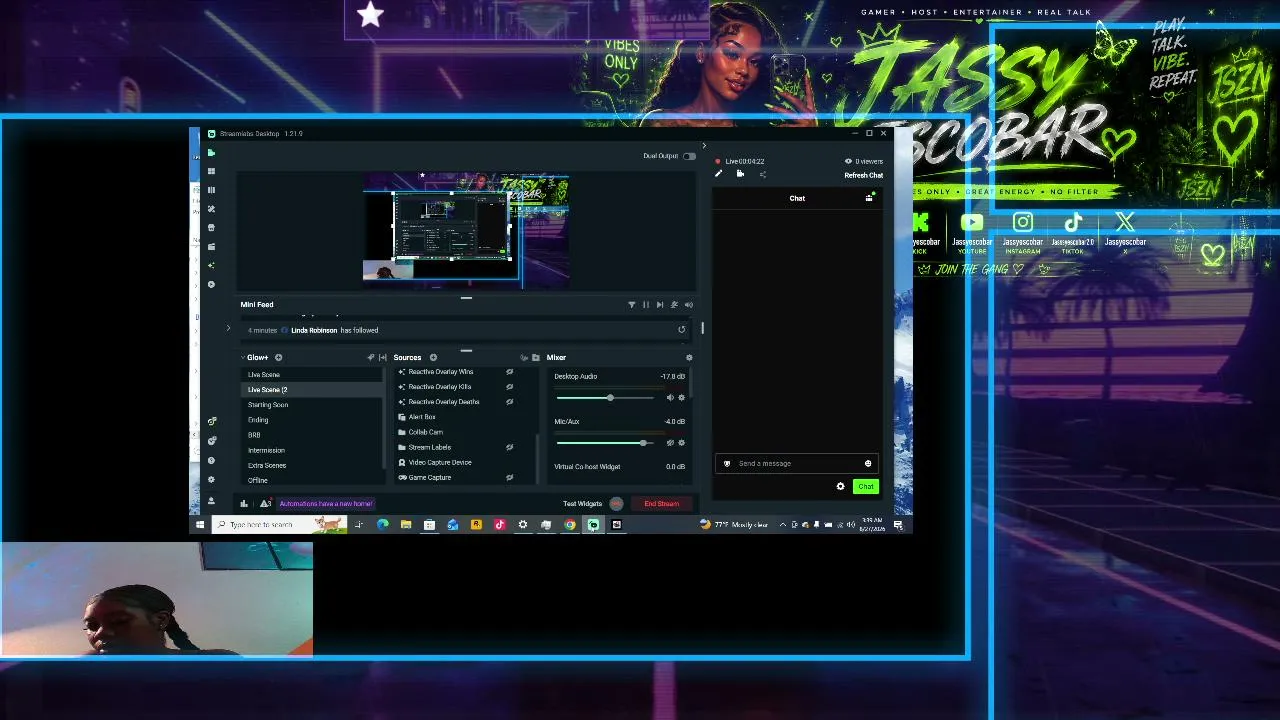Click the Windows taskbar search box
Viewport: 1280px width, 720px height.
tap(279, 525)
